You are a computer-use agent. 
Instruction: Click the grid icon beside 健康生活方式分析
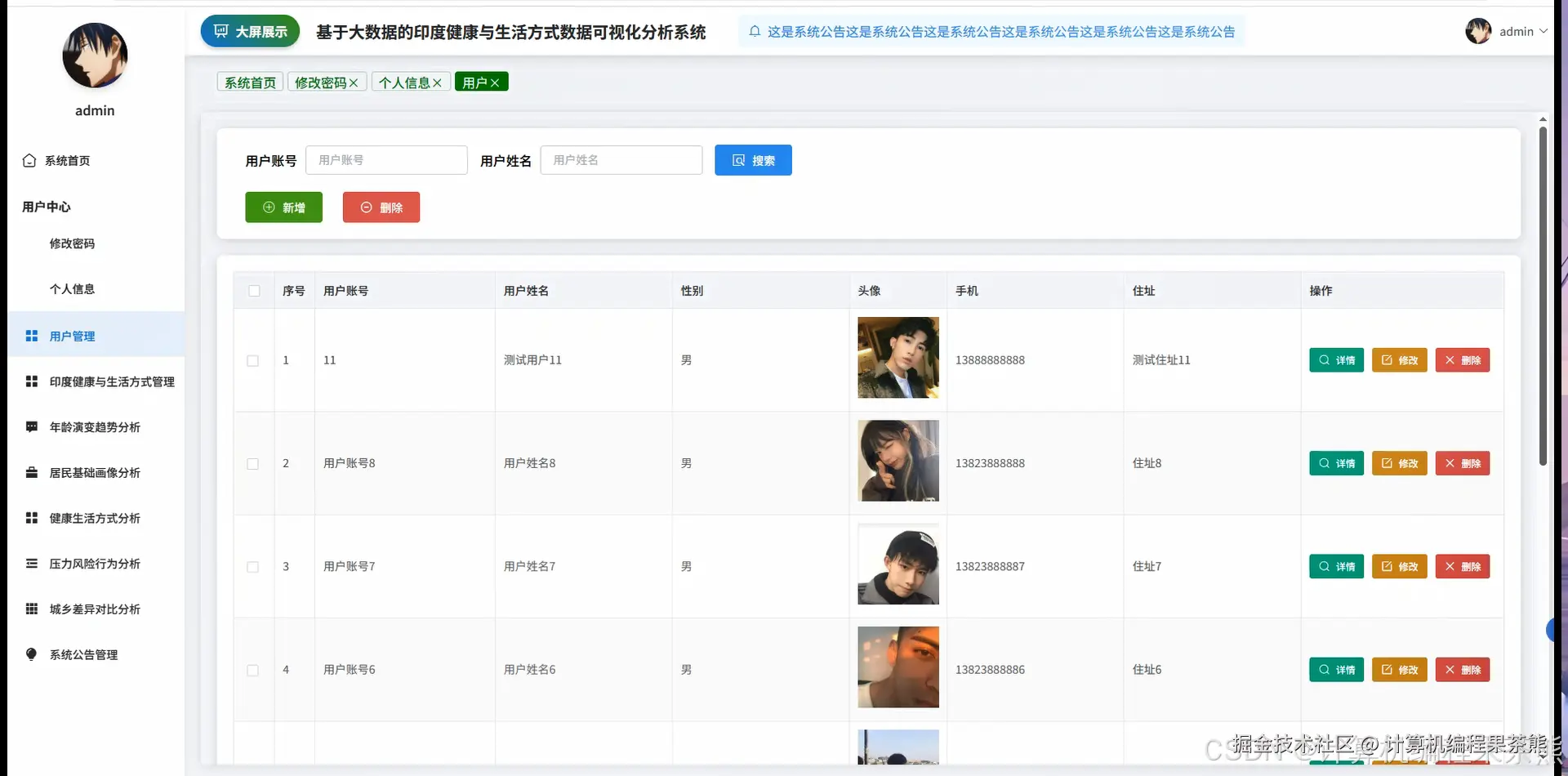pos(32,518)
